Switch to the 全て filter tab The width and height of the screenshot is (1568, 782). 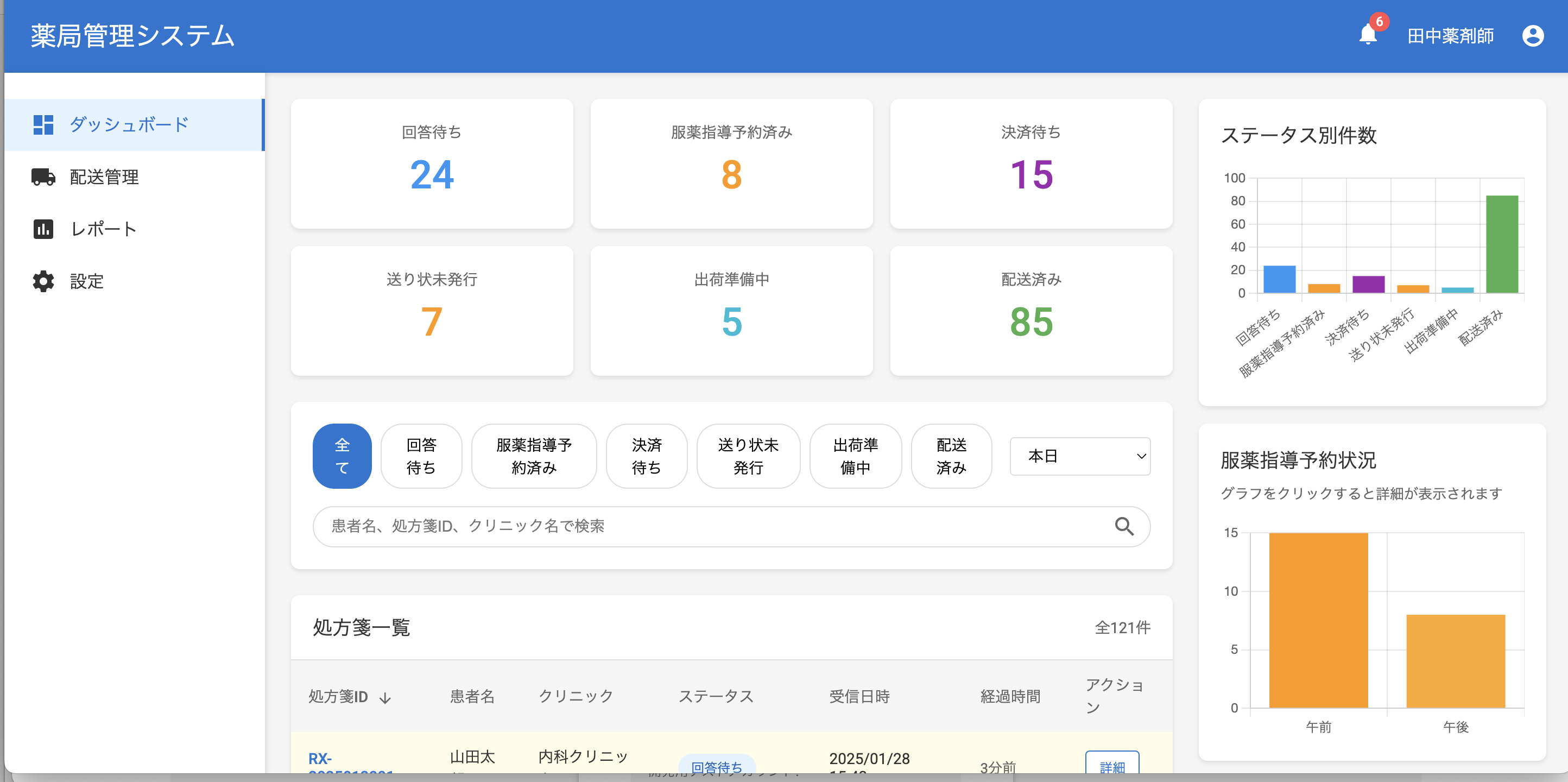(342, 456)
